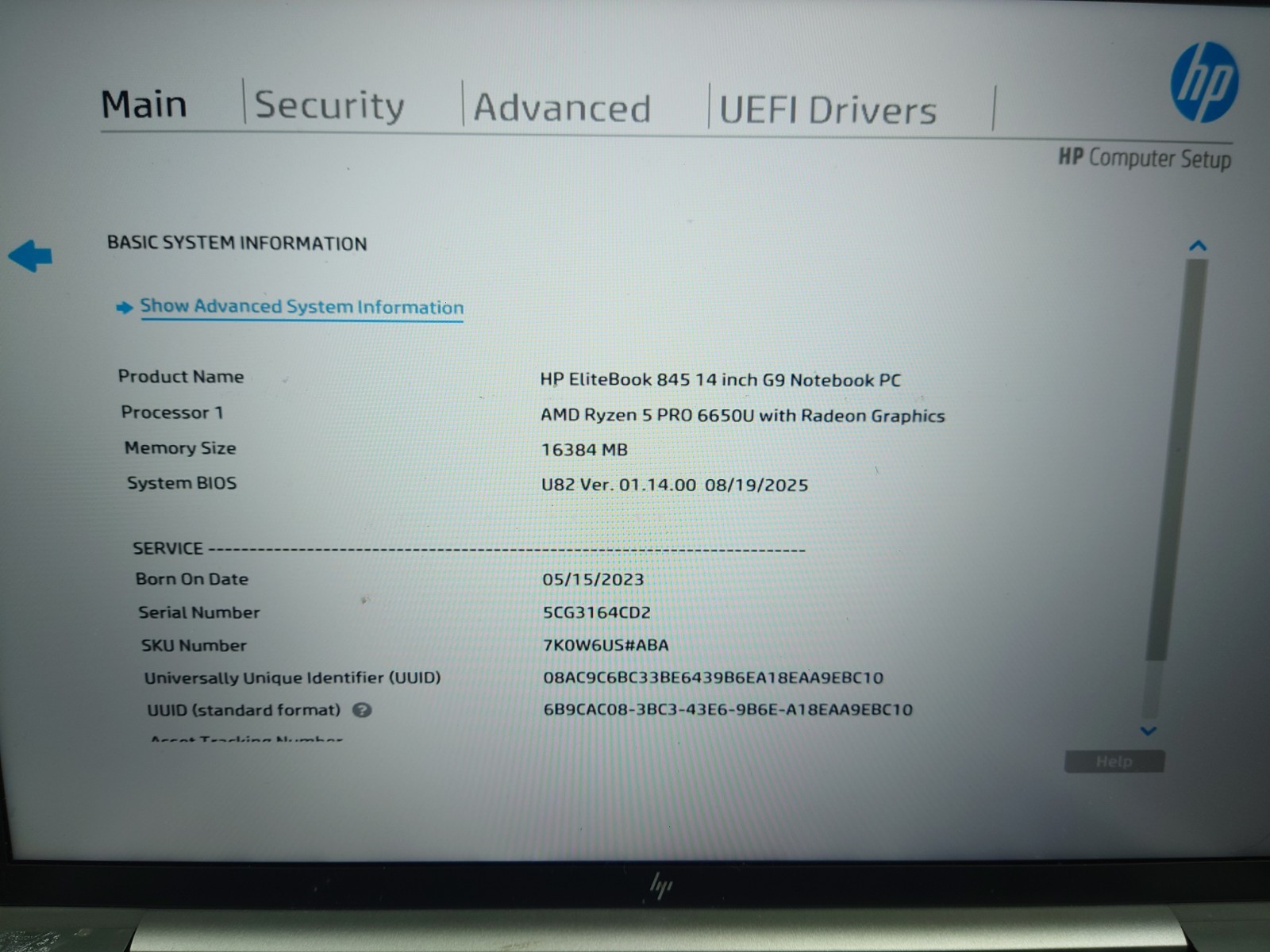
Task: Select U82 Ver. 01.14.00 BIOS value
Action: tap(675, 485)
